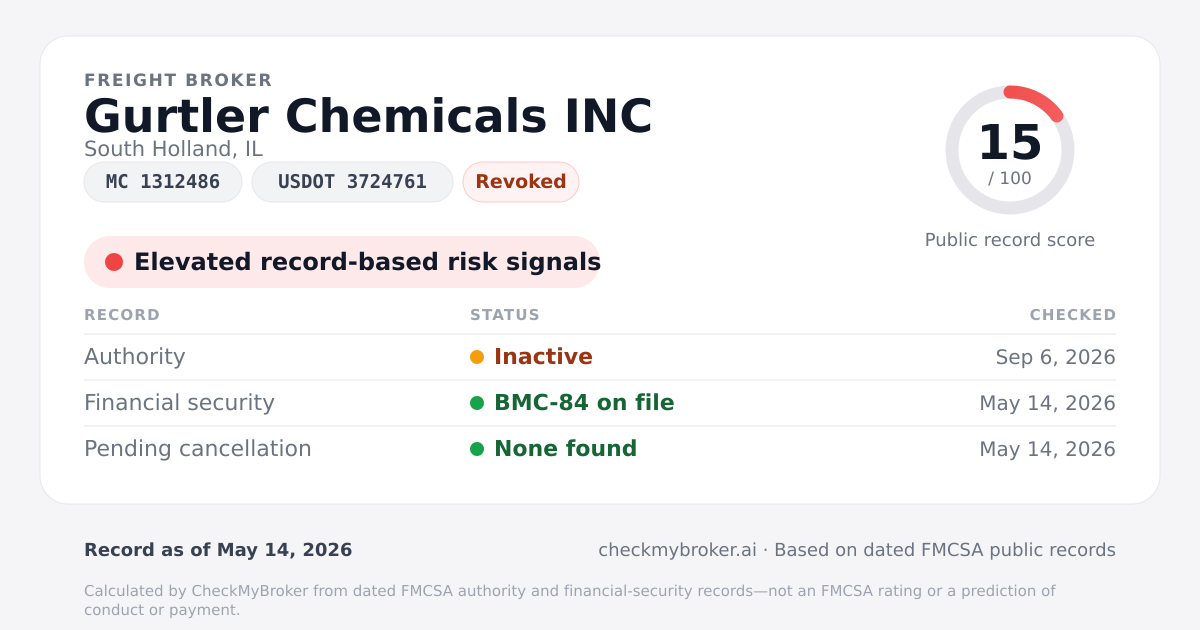
Task: Click the CHECKED column header
Action: pos(1073,315)
